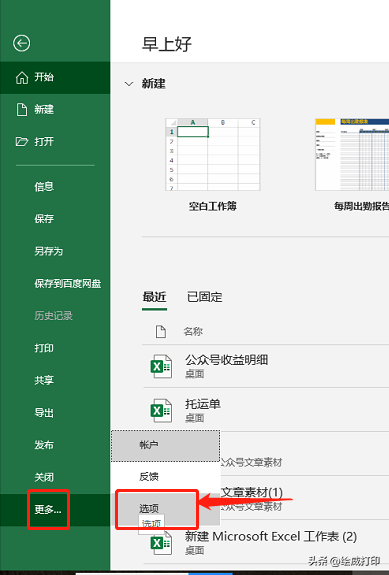Click the open folder icon beside 打开
The image size is (389, 575).
pos(22,141)
